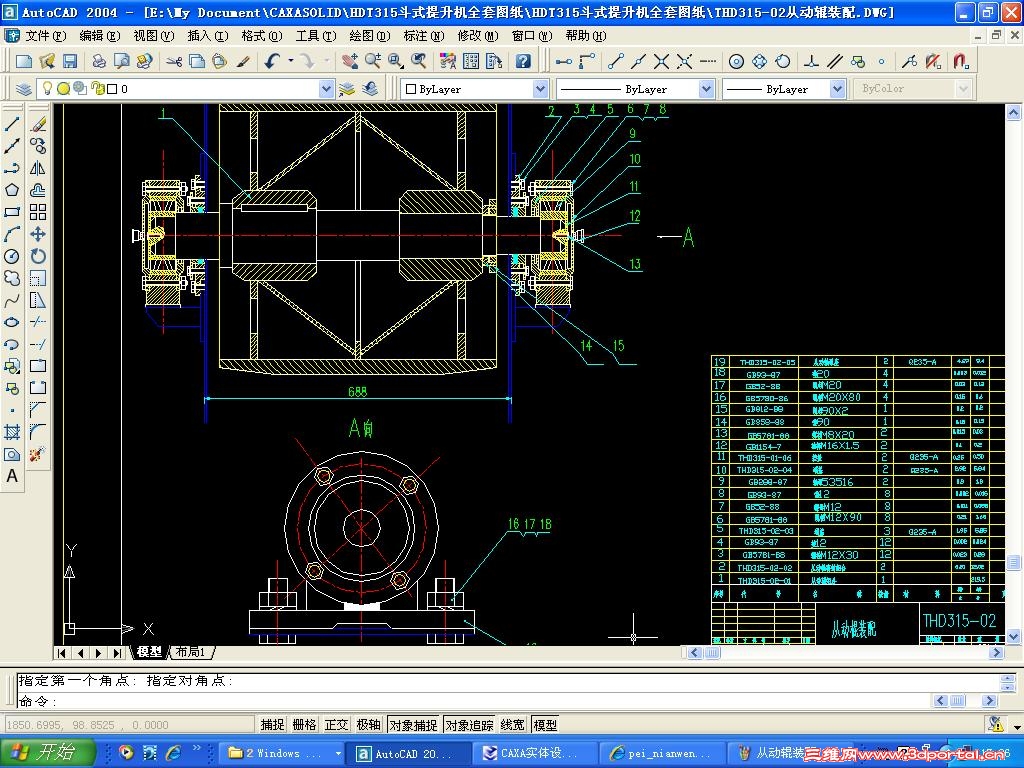Open the linetype ByLayer dropdown
Screen dimensions: 1024x768
[x=706, y=89]
